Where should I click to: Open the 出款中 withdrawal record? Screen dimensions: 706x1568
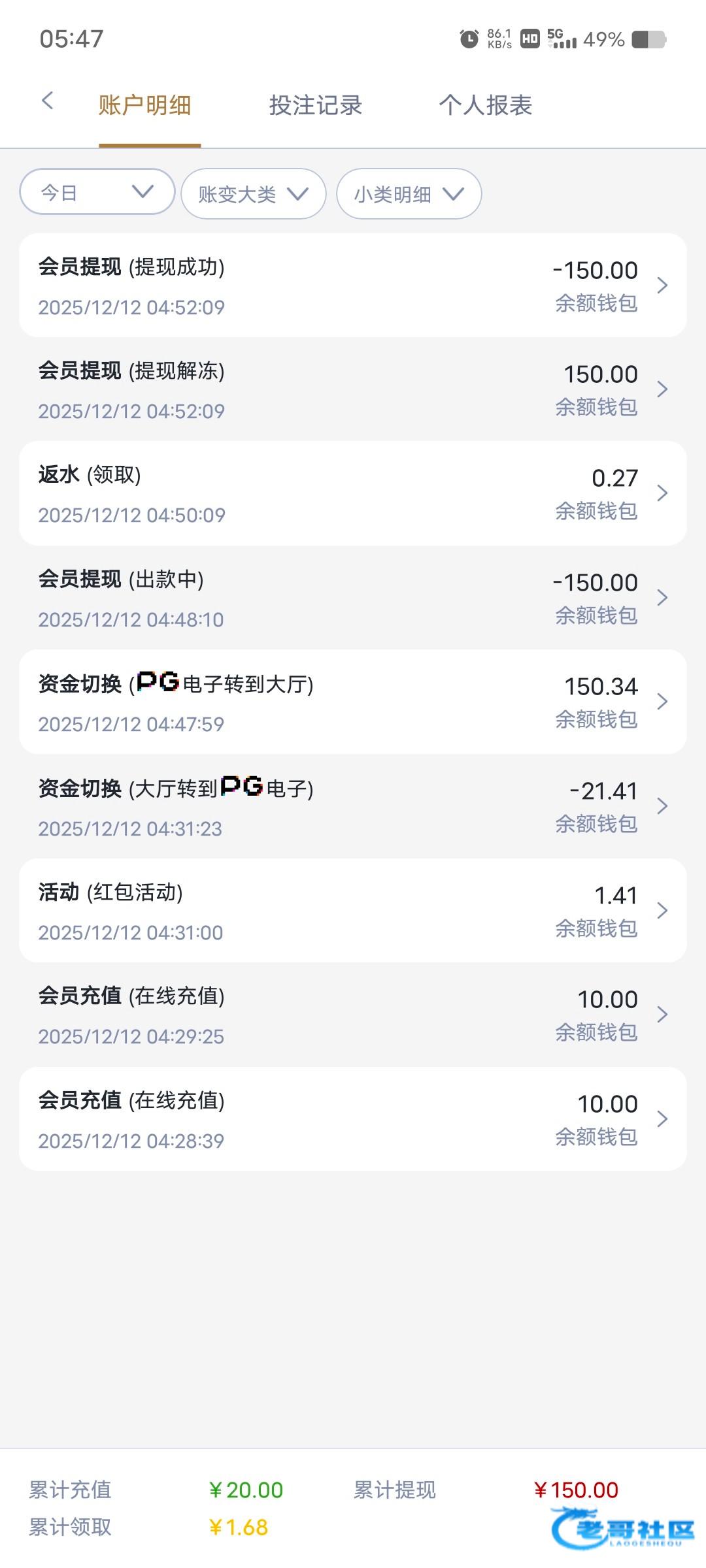pyautogui.click(x=353, y=598)
